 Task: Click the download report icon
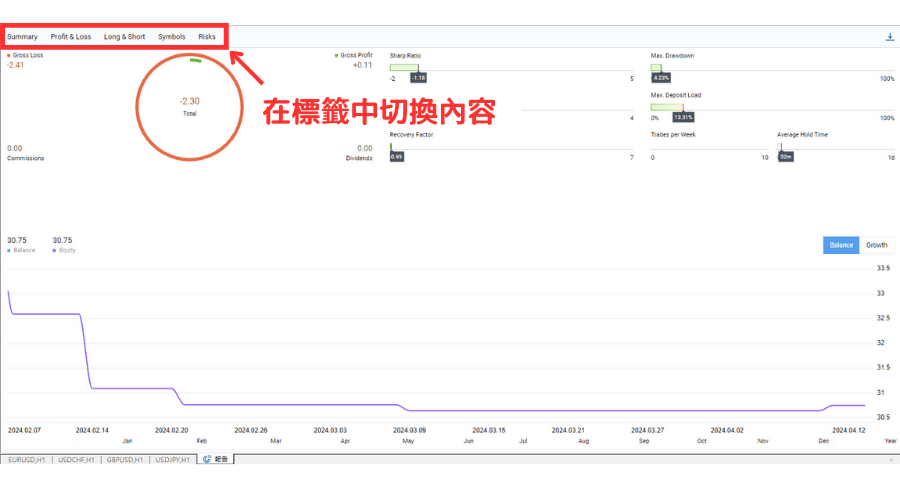pyautogui.click(x=890, y=37)
